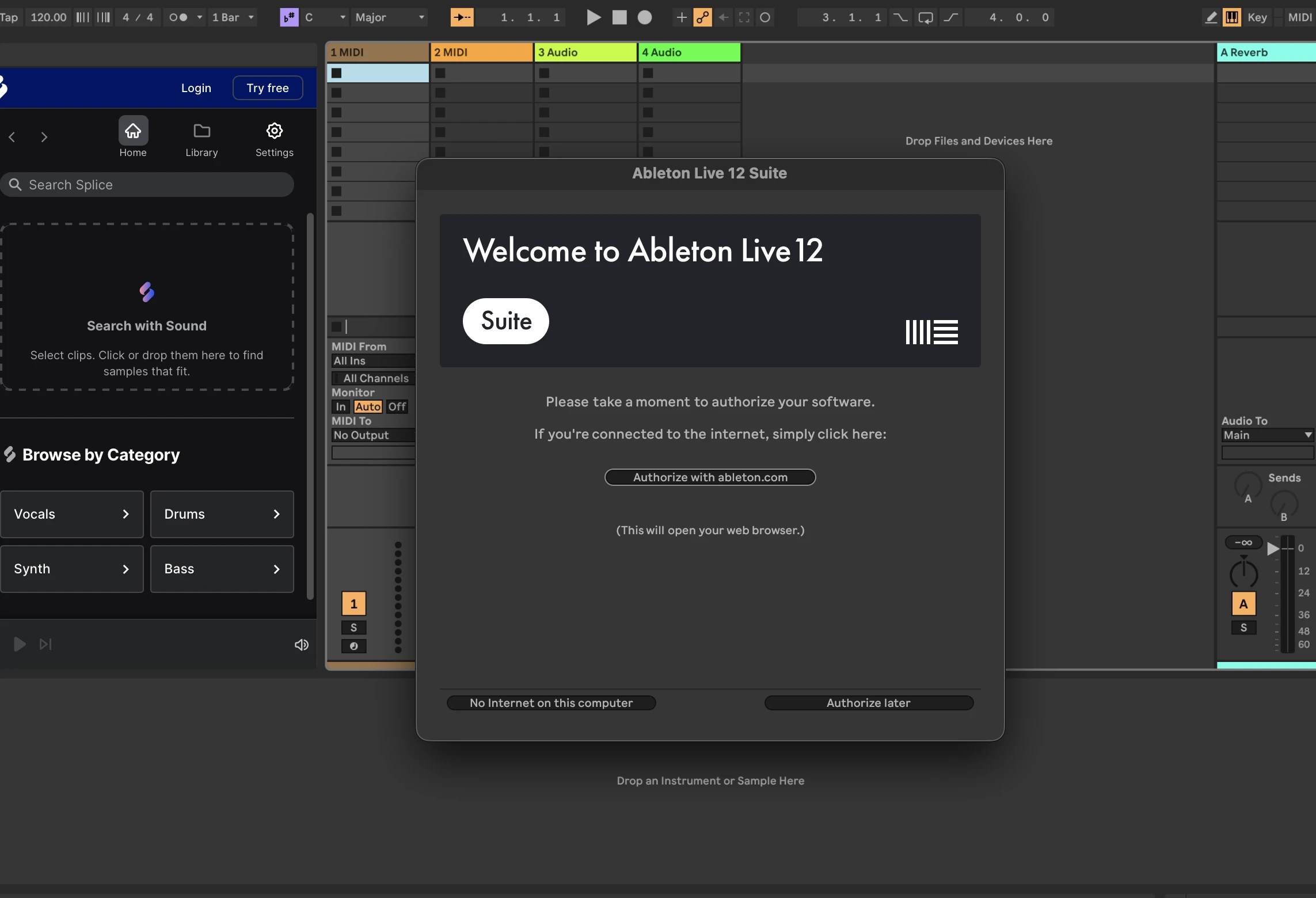
Task: Start playback with the Play button
Action: (x=594, y=17)
